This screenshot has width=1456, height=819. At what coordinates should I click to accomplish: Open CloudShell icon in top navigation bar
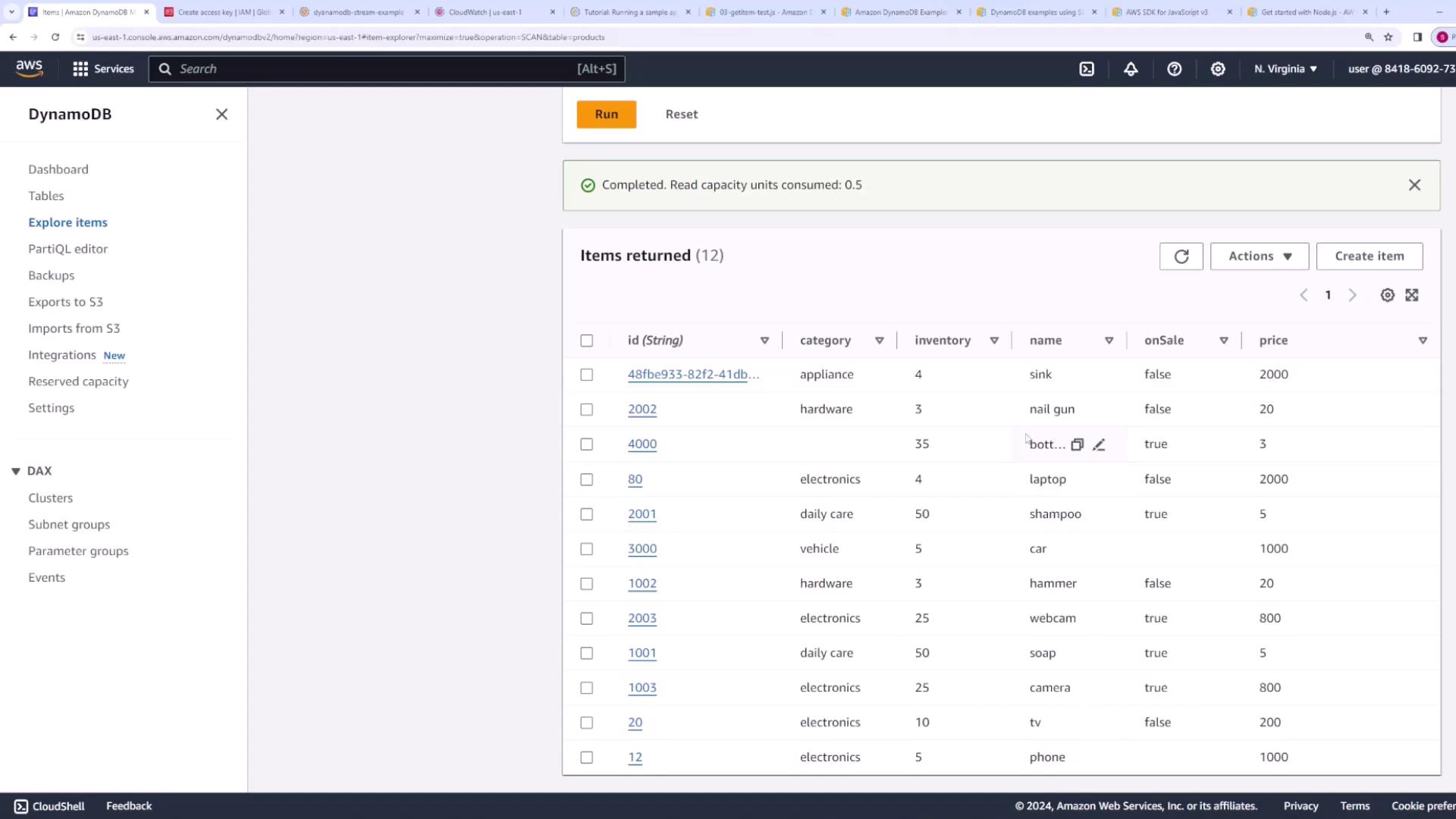(1087, 69)
